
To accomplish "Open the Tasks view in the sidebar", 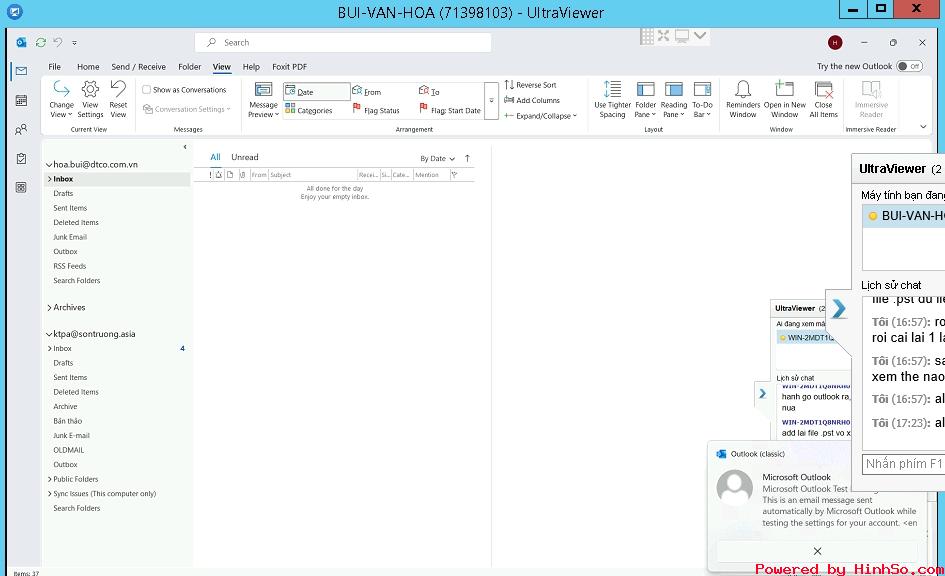I will pos(21,158).
